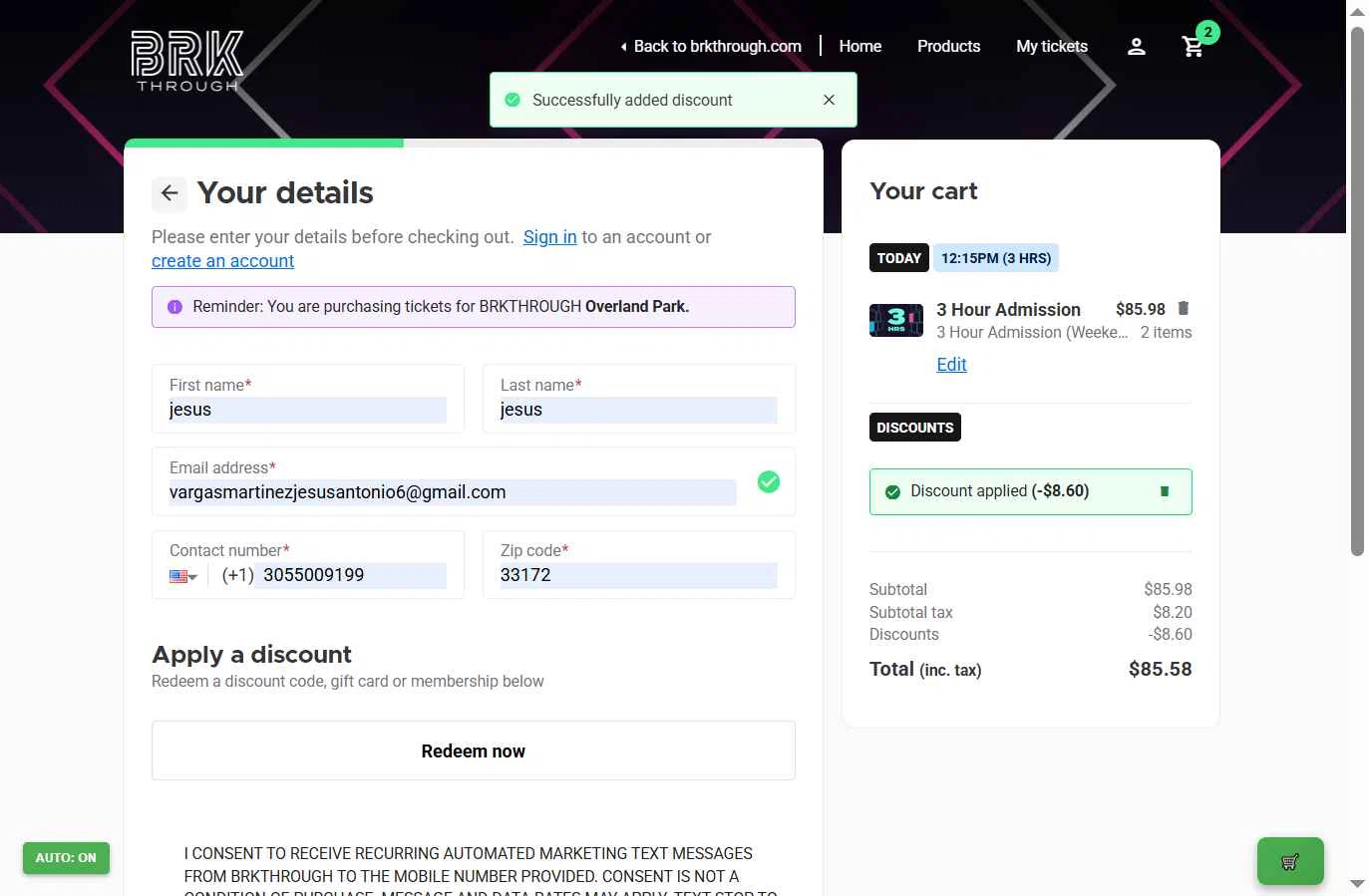
Task: Click the Subtotal $85.98 value
Action: pos(1168,589)
